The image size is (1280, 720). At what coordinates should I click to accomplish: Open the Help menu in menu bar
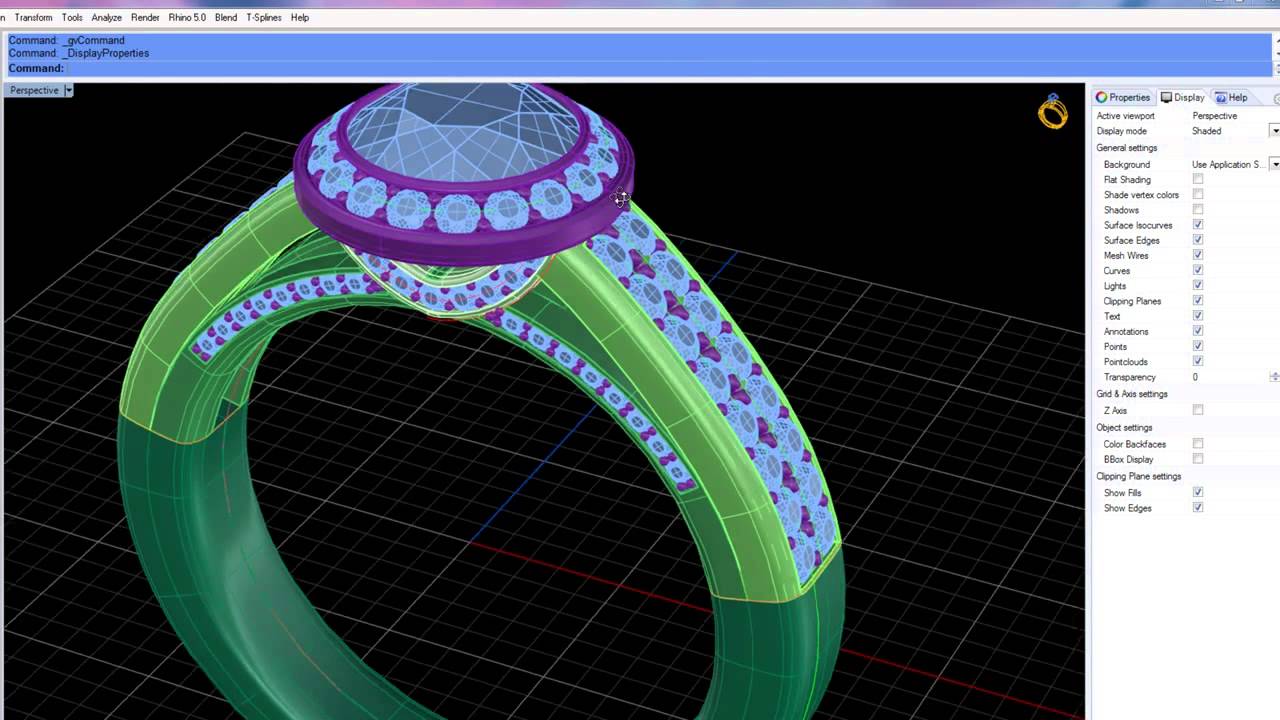pyautogui.click(x=300, y=17)
